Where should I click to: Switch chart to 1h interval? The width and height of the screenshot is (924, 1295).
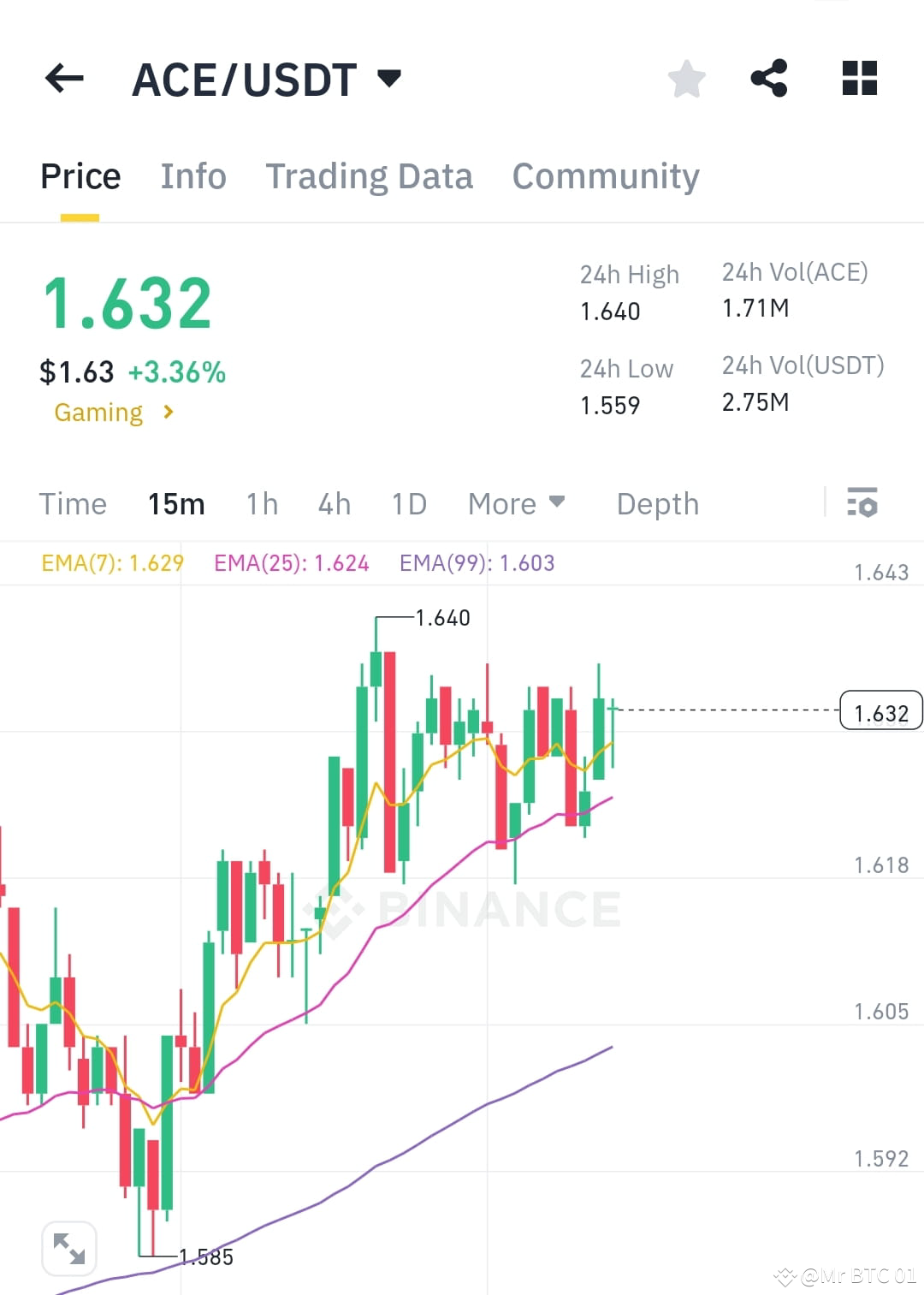click(261, 504)
